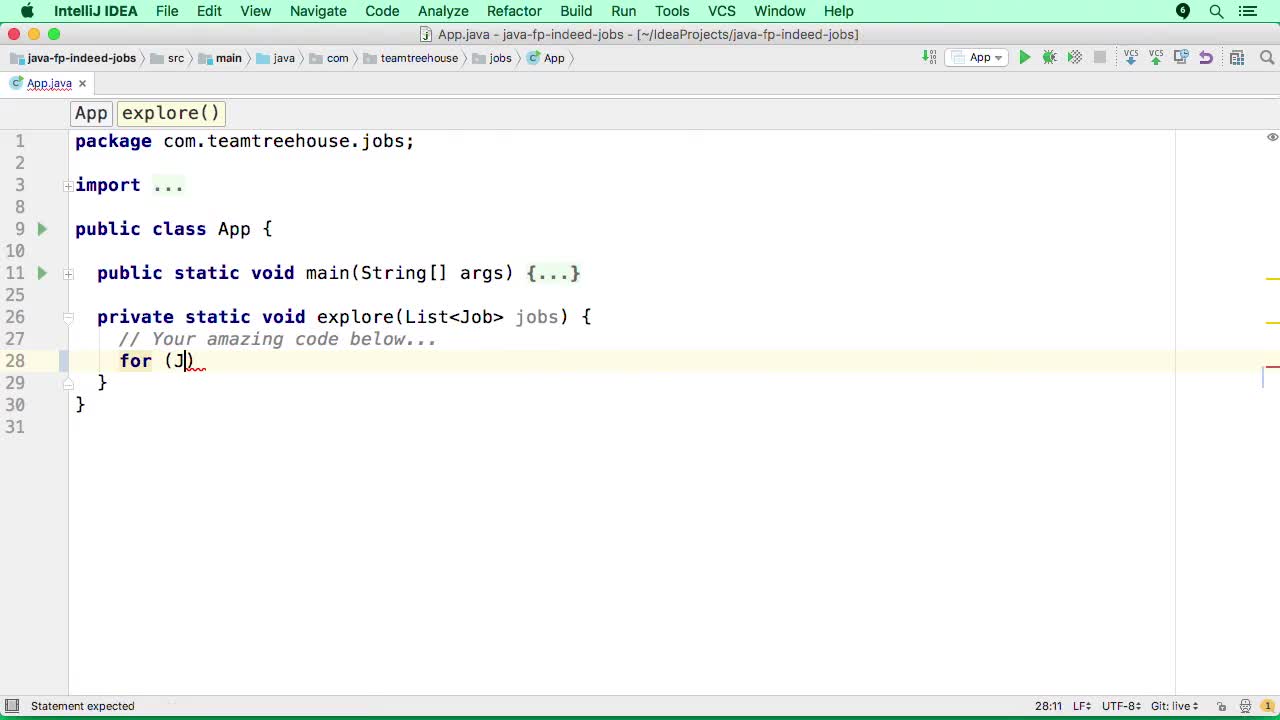Click the eye inspection indicator in editor
This screenshot has width=1280, height=720.
tap(1272, 137)
